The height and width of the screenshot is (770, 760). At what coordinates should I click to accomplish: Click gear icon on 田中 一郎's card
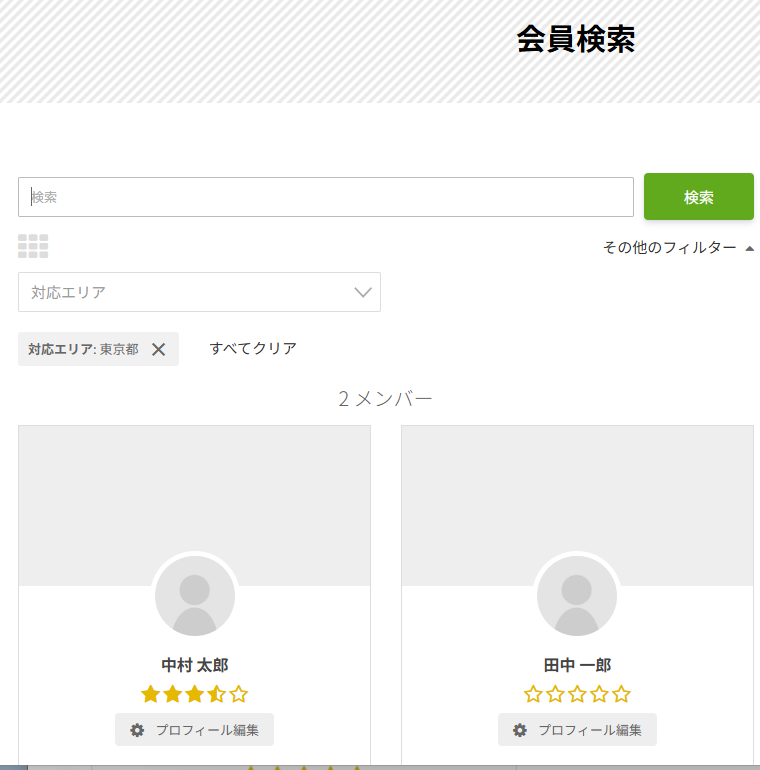click(x=520, y=730)
